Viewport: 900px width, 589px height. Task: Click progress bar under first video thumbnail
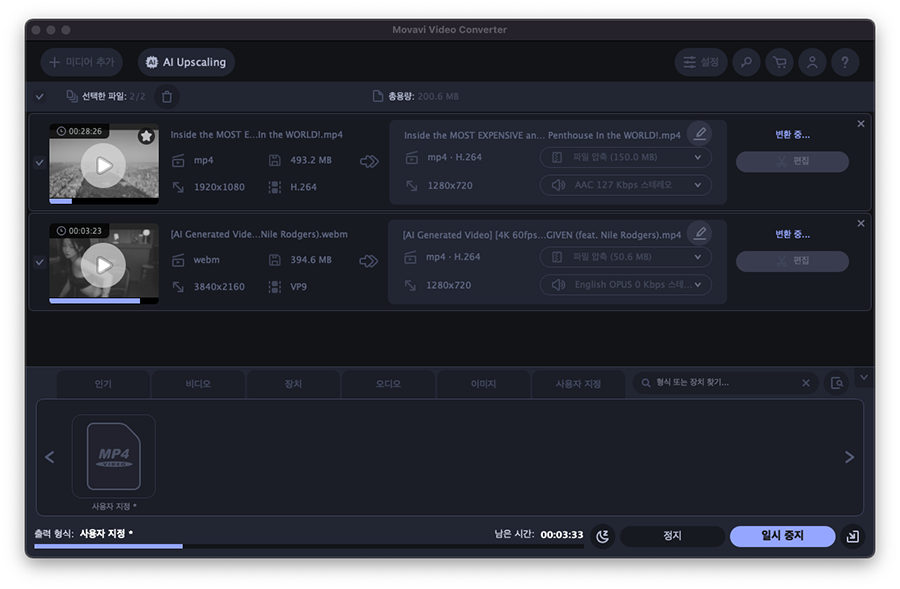tap(104, 202)
